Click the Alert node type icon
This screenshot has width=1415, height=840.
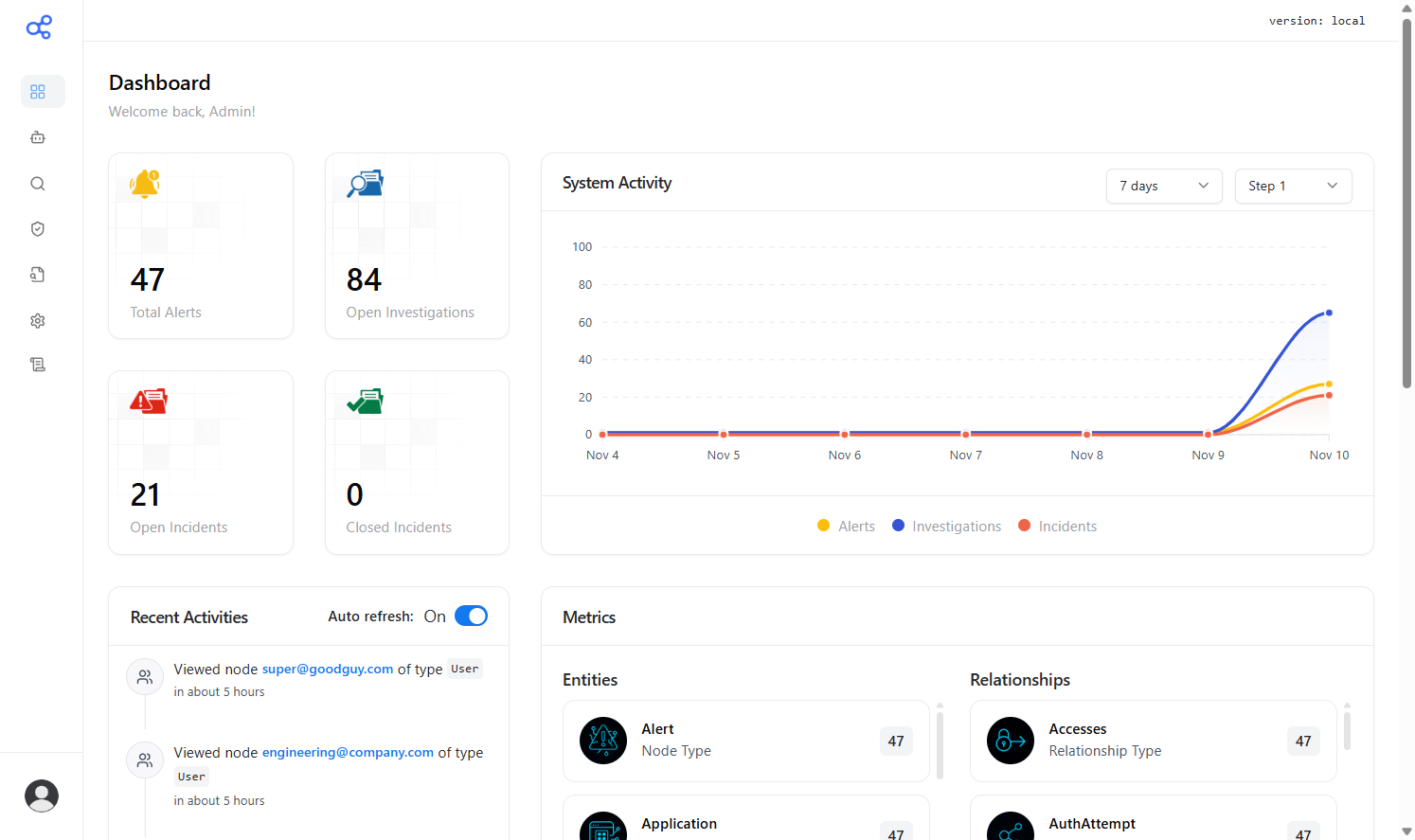603,742
